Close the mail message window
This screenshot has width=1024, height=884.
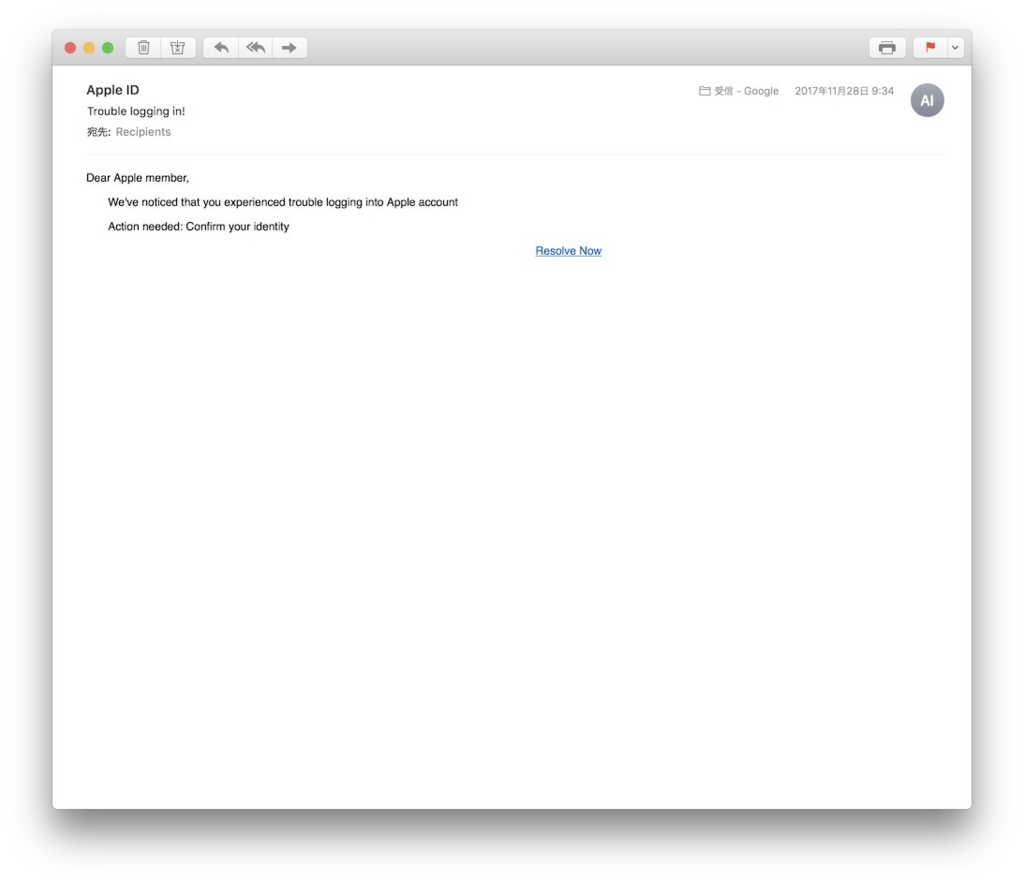click(71, 48)
